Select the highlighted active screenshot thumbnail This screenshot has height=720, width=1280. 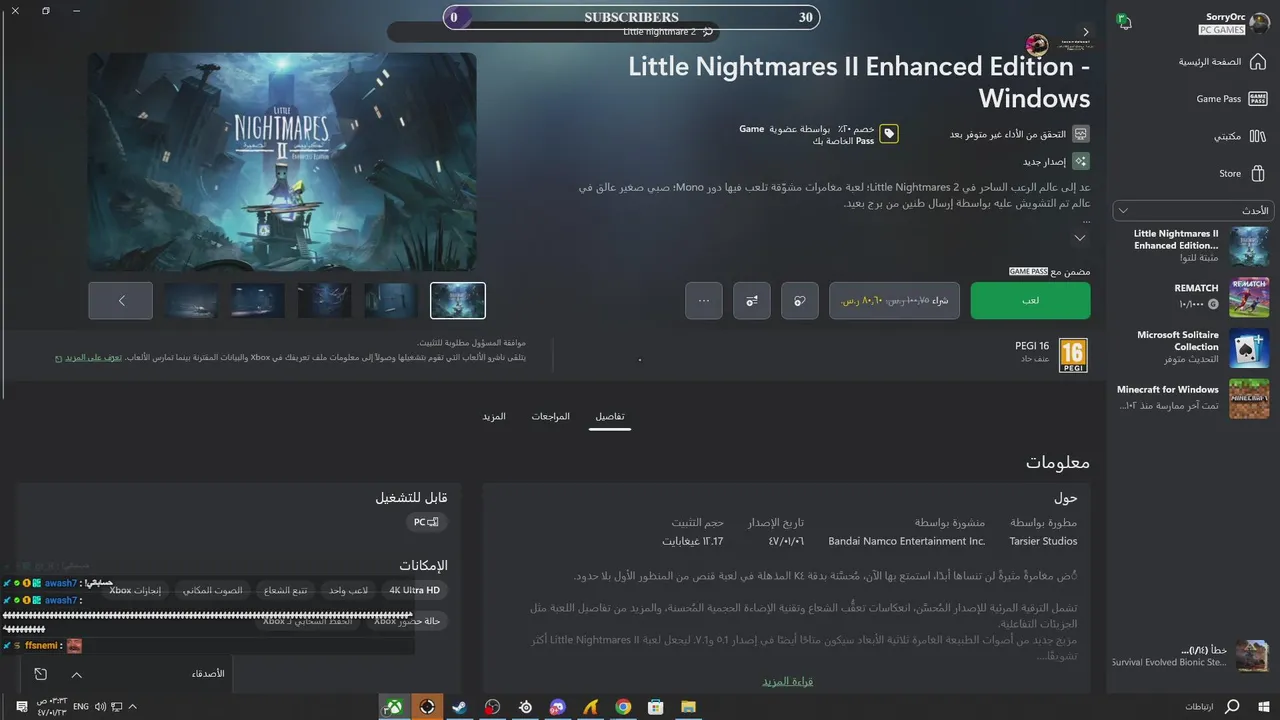458,300
